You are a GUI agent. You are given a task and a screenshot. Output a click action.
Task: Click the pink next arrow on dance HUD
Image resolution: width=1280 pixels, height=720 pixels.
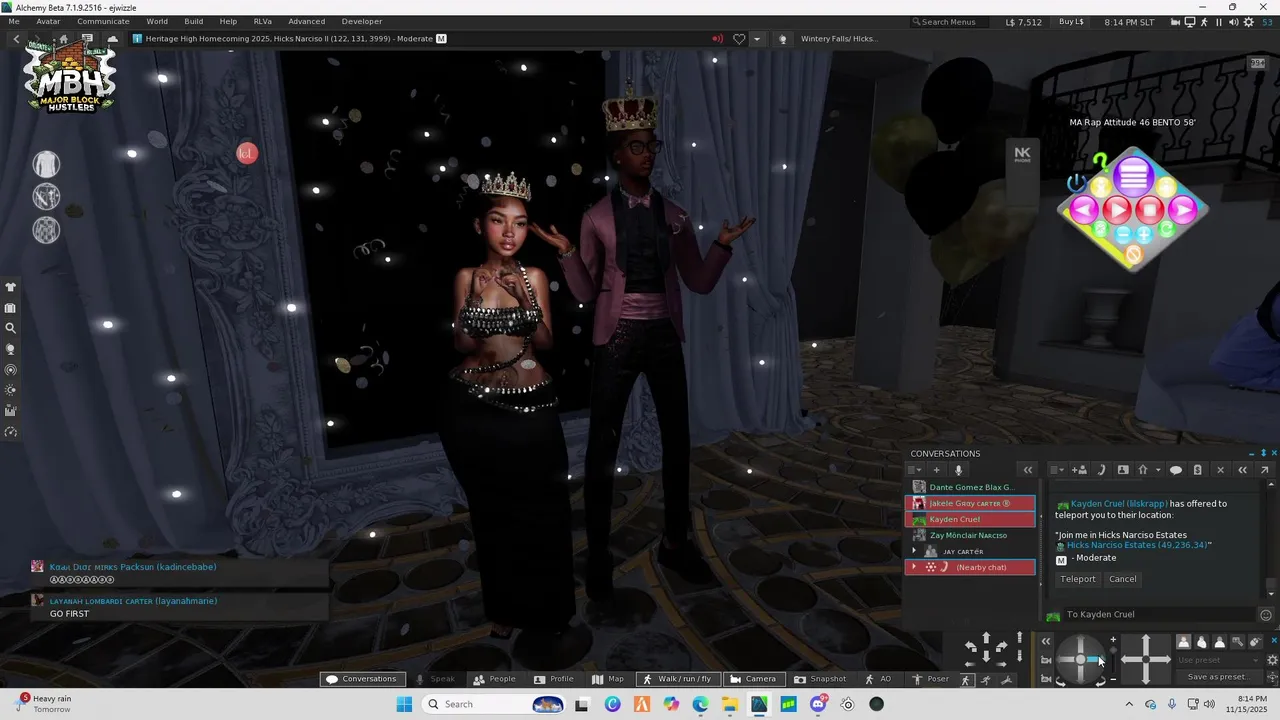[x=1183, y=210]
